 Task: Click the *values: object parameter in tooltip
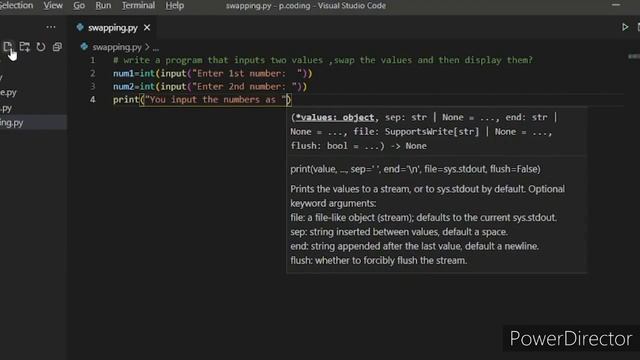pyautogui.click(x=335, y=118)
